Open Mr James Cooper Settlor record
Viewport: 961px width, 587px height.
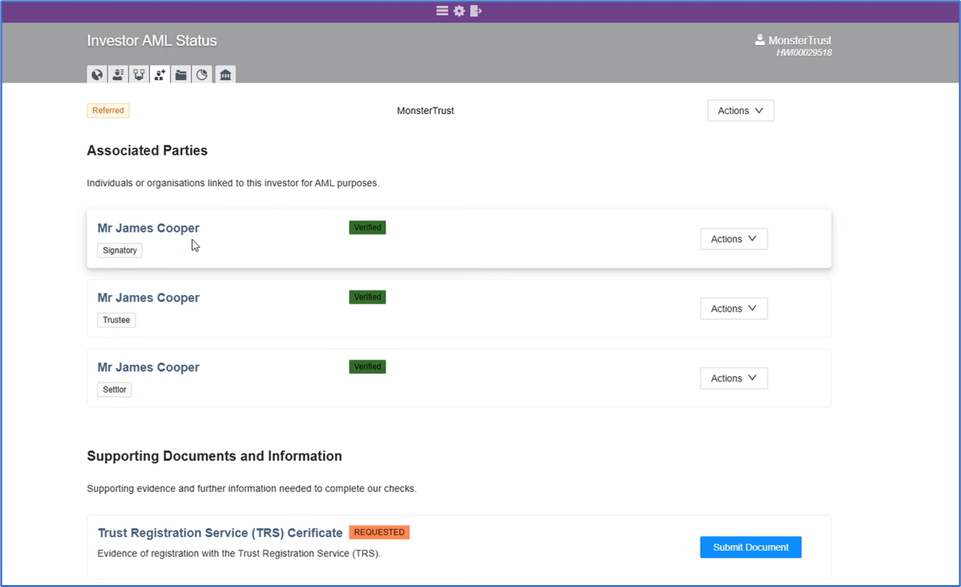(148, 367)
